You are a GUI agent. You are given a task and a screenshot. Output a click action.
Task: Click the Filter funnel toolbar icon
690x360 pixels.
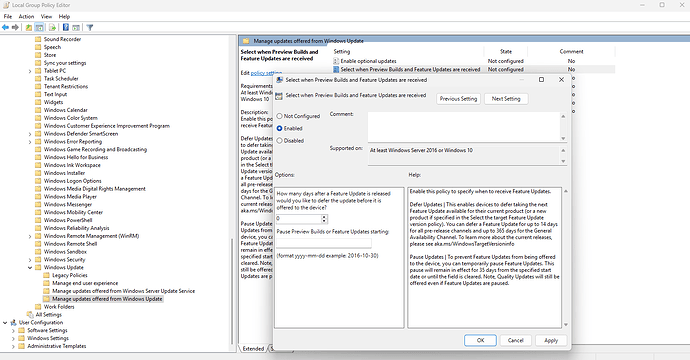pos(90,27)
